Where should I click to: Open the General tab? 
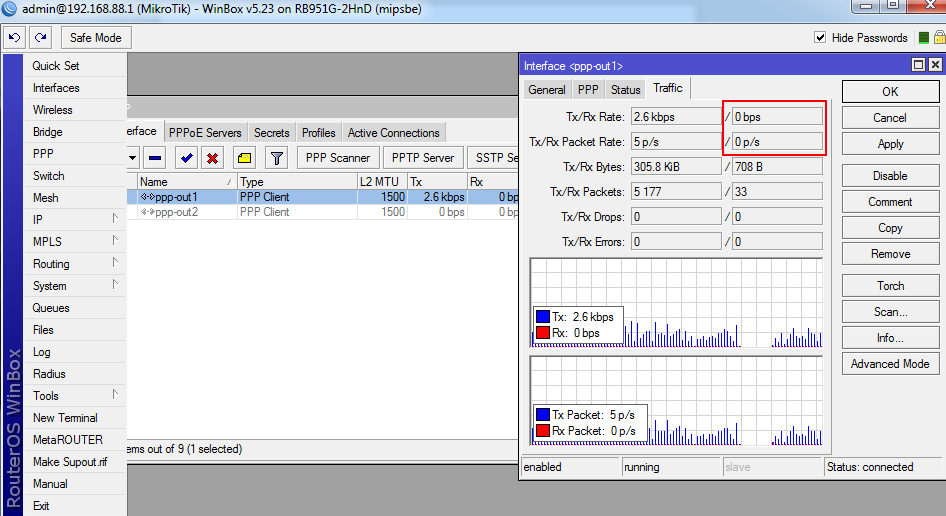(547, 90)
